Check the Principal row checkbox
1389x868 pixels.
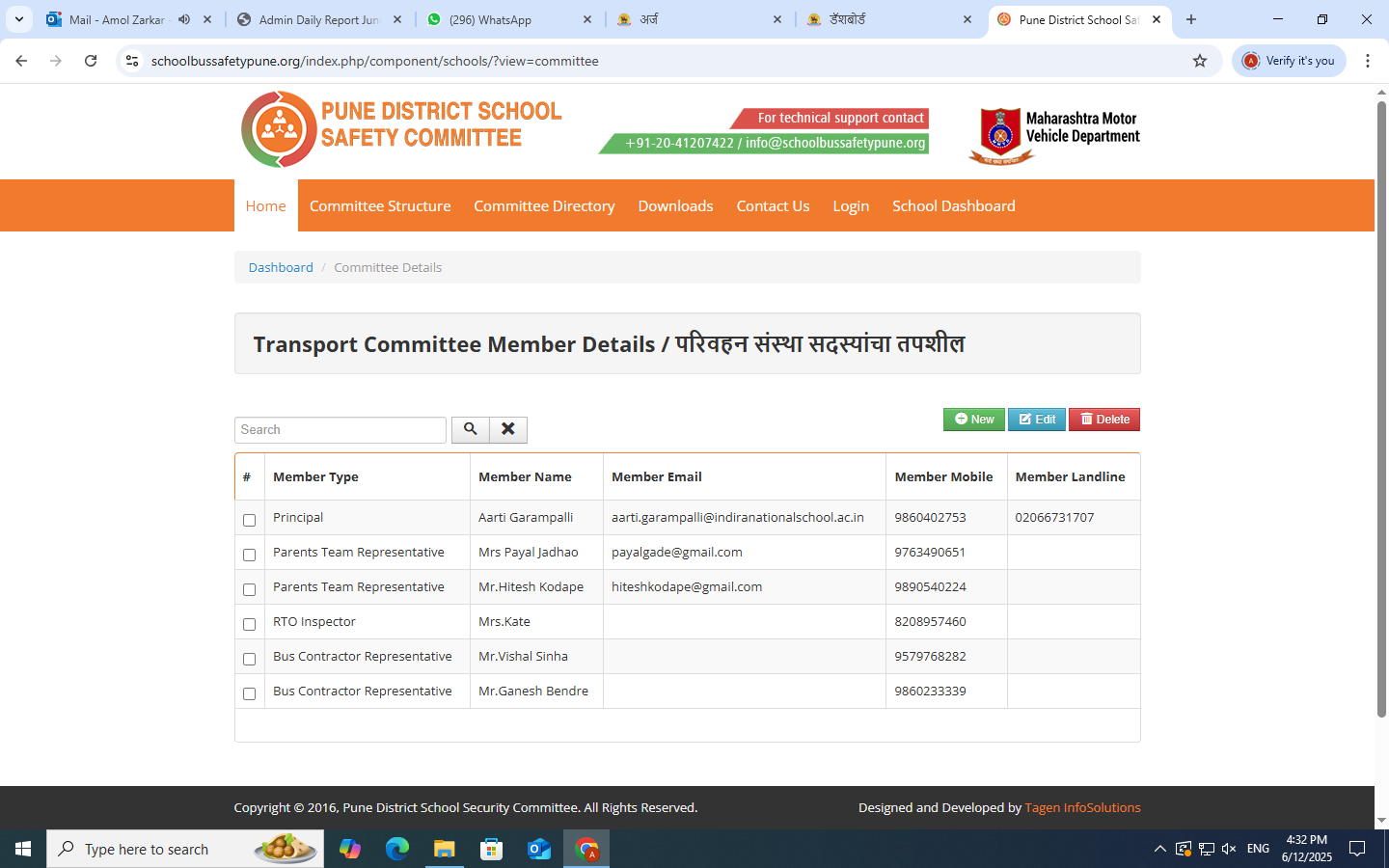[249, 520]
